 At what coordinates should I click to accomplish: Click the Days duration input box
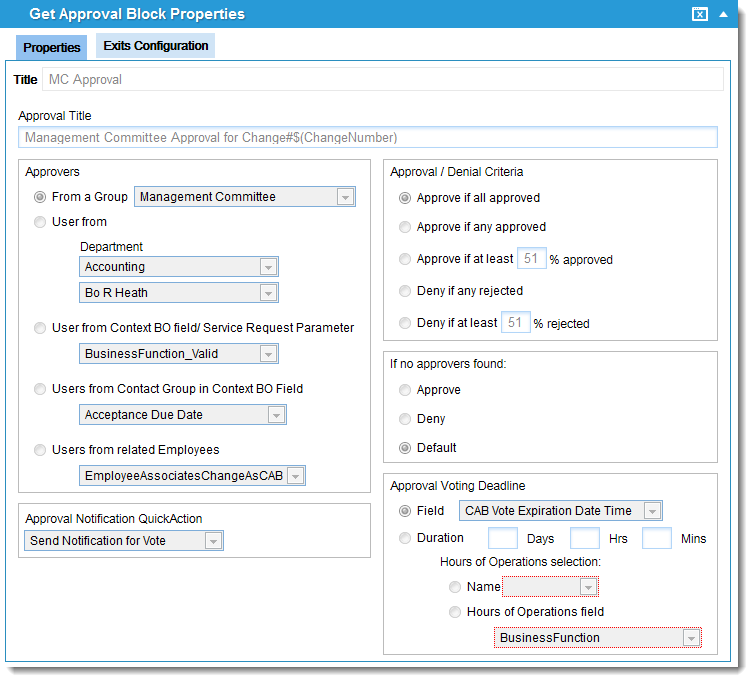click(502, 538)
